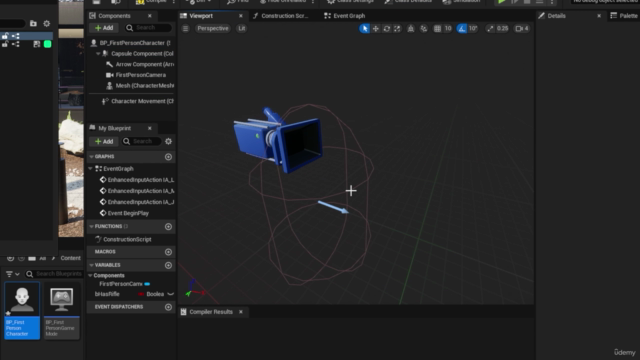Collapse the Components variable category
The image size is (640, 360).
(91, 276)
